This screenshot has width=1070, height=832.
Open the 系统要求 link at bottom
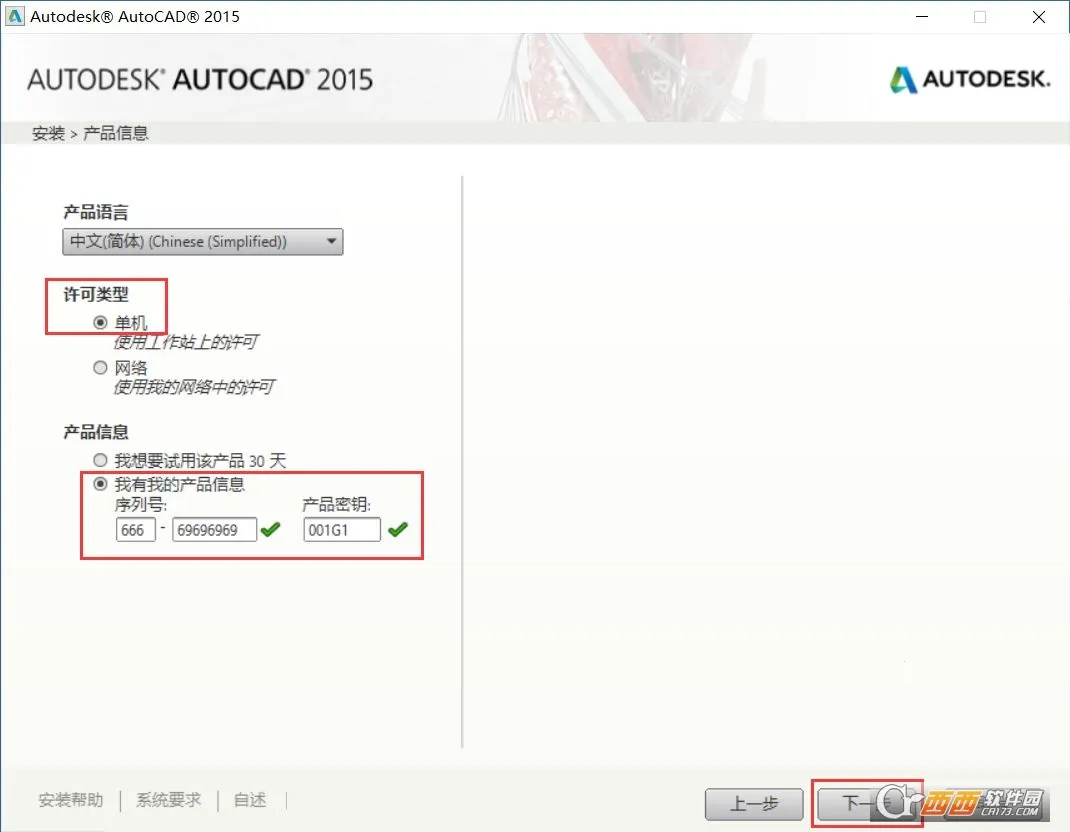coord(167,800)
